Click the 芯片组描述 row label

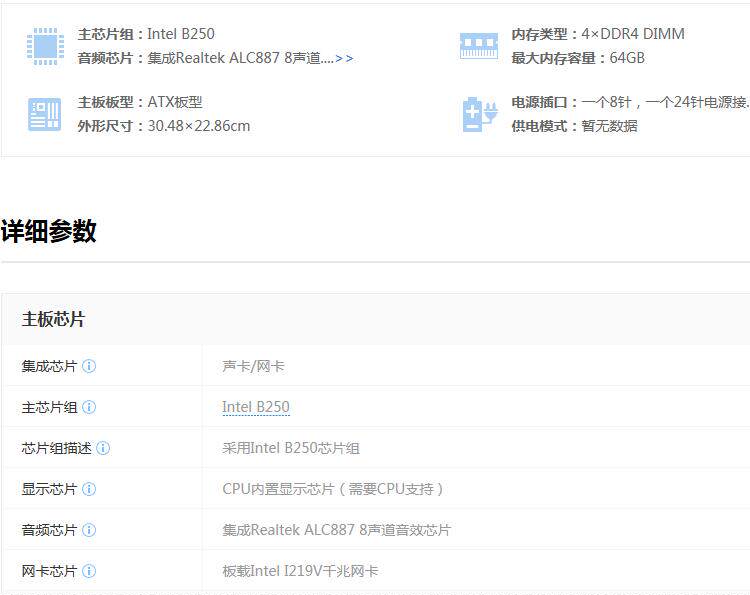click(56, 448)
